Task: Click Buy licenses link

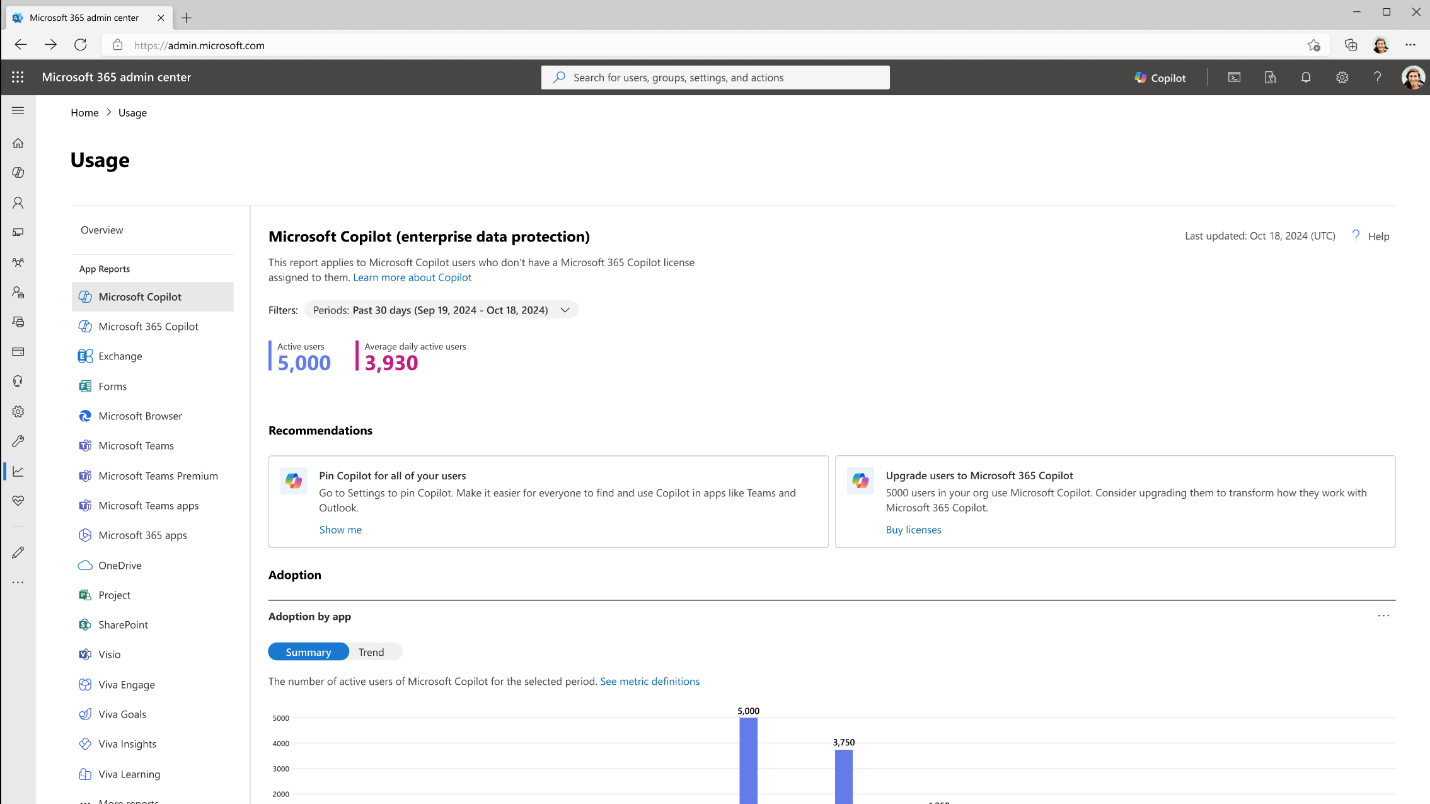Action: tap(913, 530)
